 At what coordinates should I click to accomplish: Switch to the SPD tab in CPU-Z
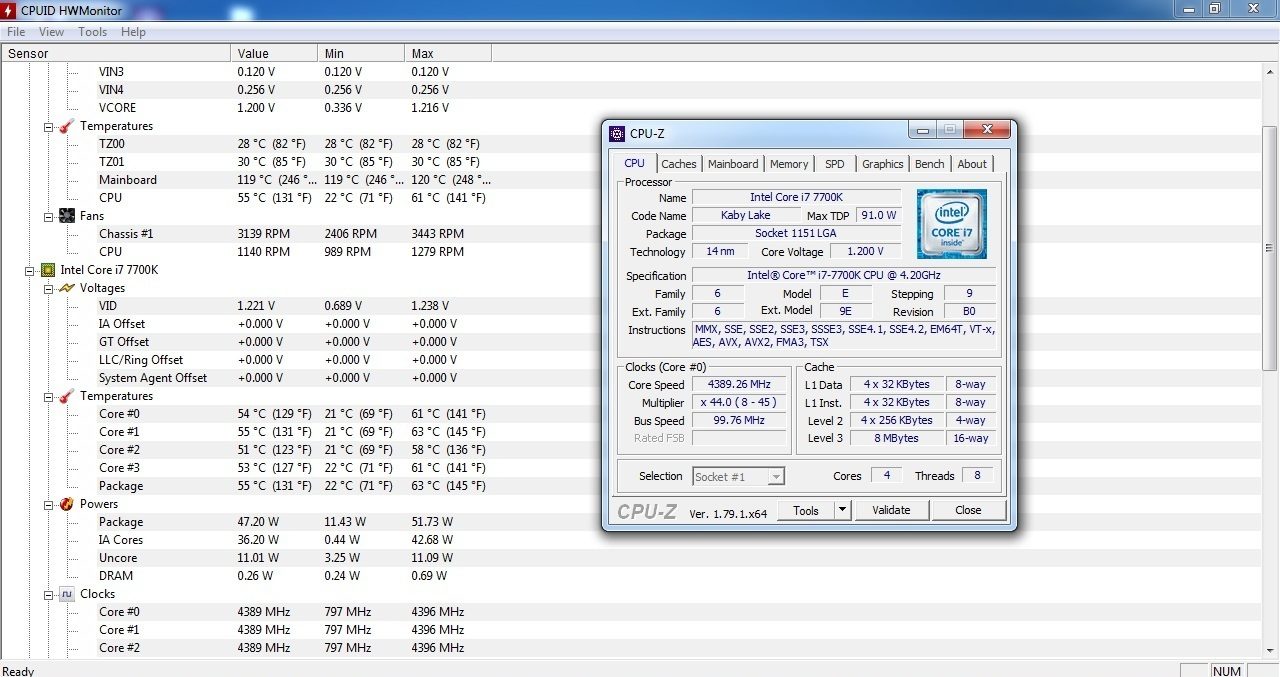pos(835,164)
